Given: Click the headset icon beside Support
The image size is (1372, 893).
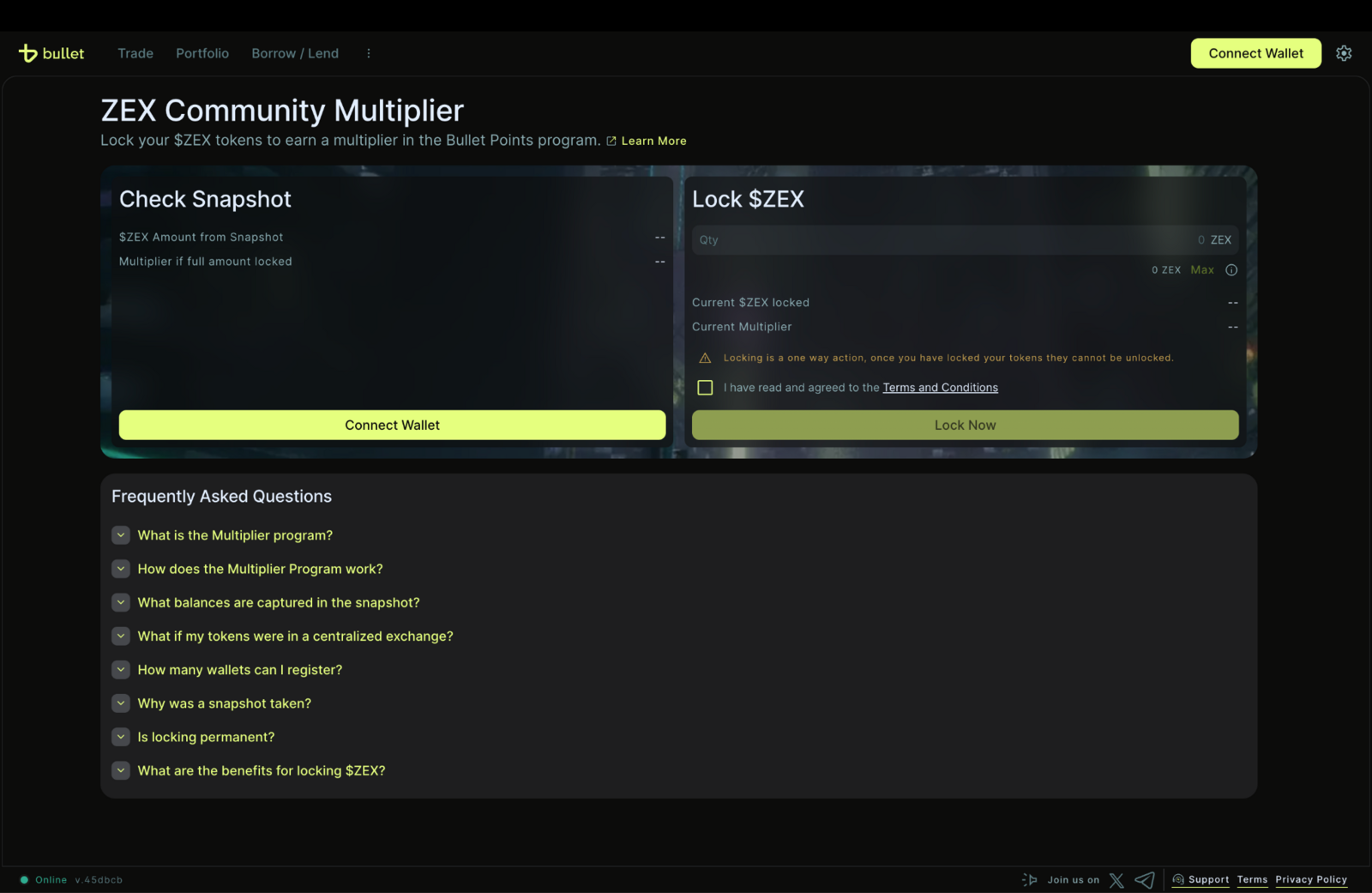Looking at the screenshot, I should point(1178,879).
